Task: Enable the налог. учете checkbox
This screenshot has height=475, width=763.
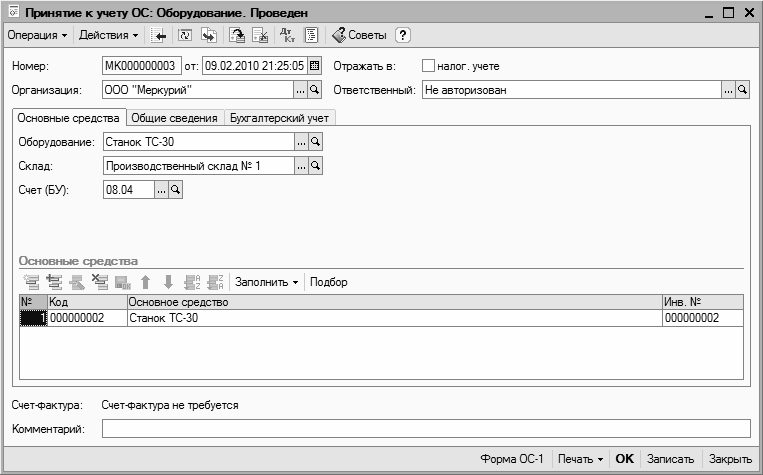Action: click(x=429, y=66)
